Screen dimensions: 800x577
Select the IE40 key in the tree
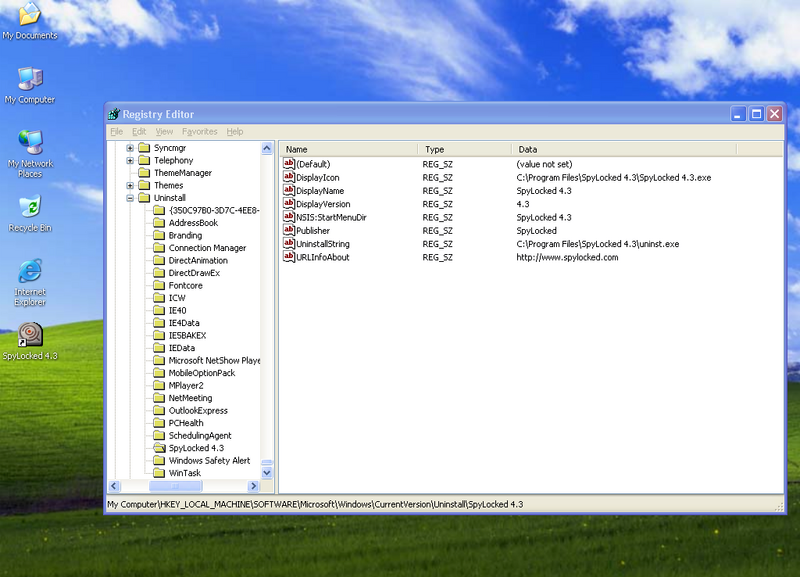click(x=178, y=310)
